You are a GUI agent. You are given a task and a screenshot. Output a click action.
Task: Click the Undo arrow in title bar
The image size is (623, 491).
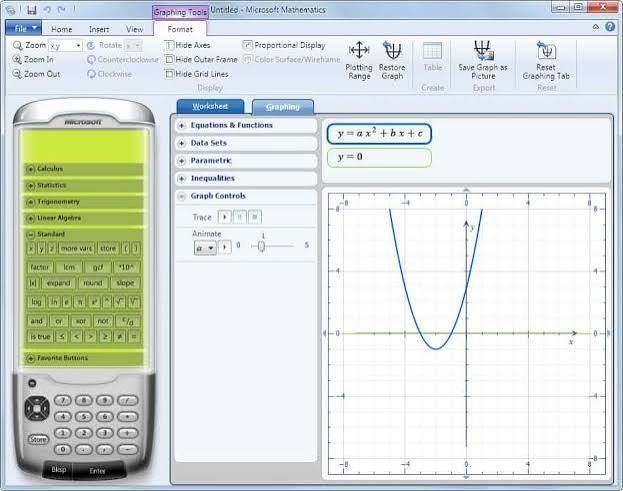tap(47, 10)
